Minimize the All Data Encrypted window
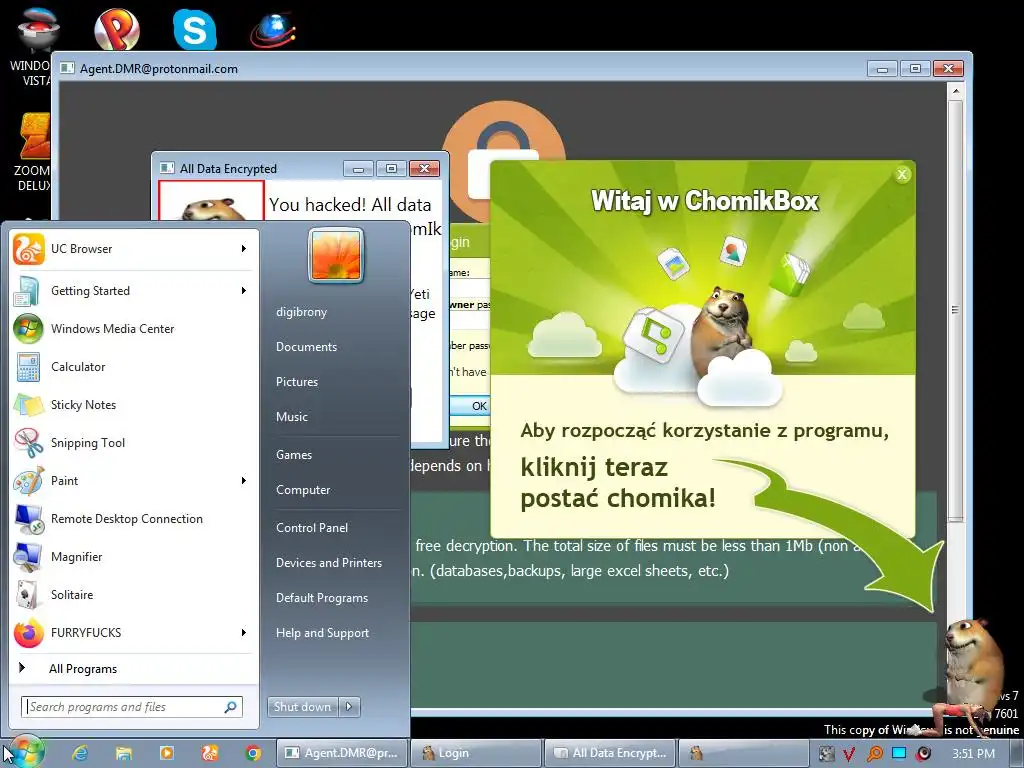 pos(358,168)
